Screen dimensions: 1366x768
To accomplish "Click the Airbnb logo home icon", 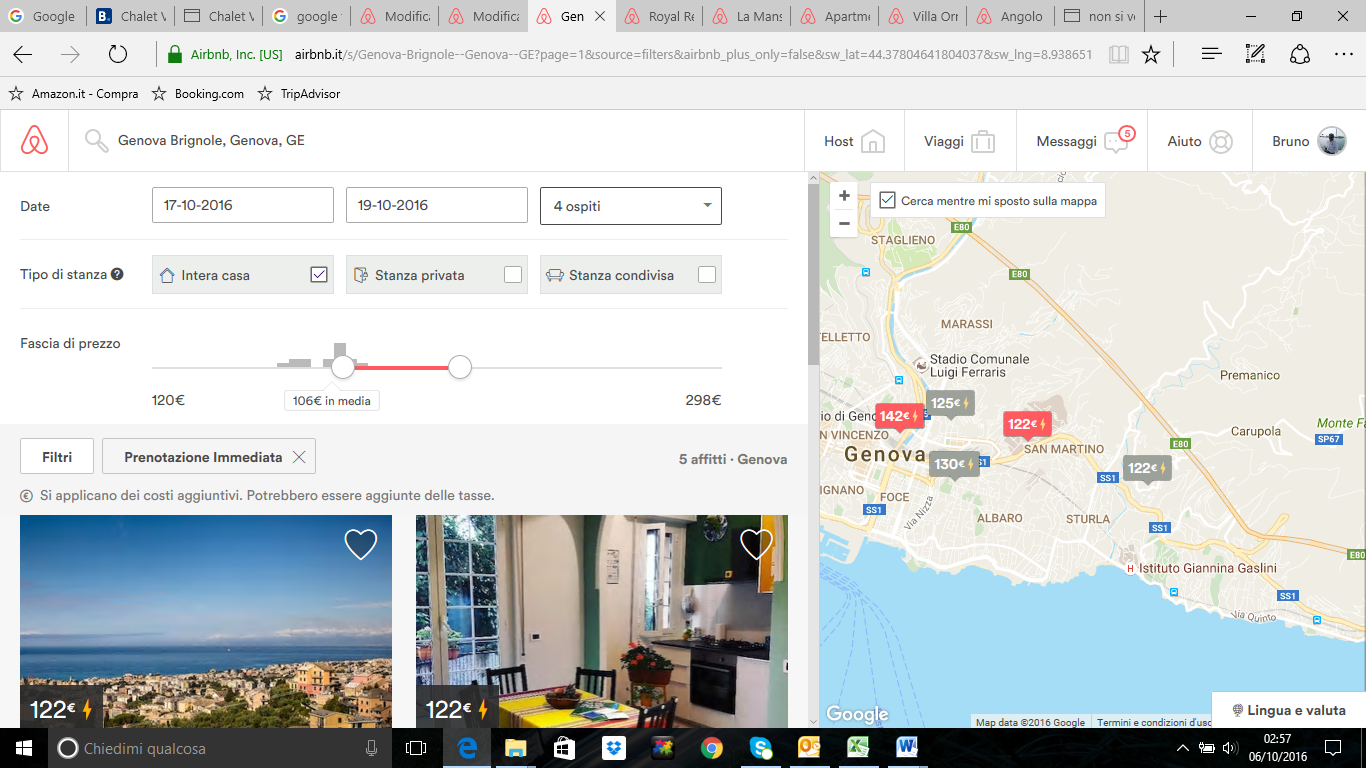I will click(x=34, y=141).
